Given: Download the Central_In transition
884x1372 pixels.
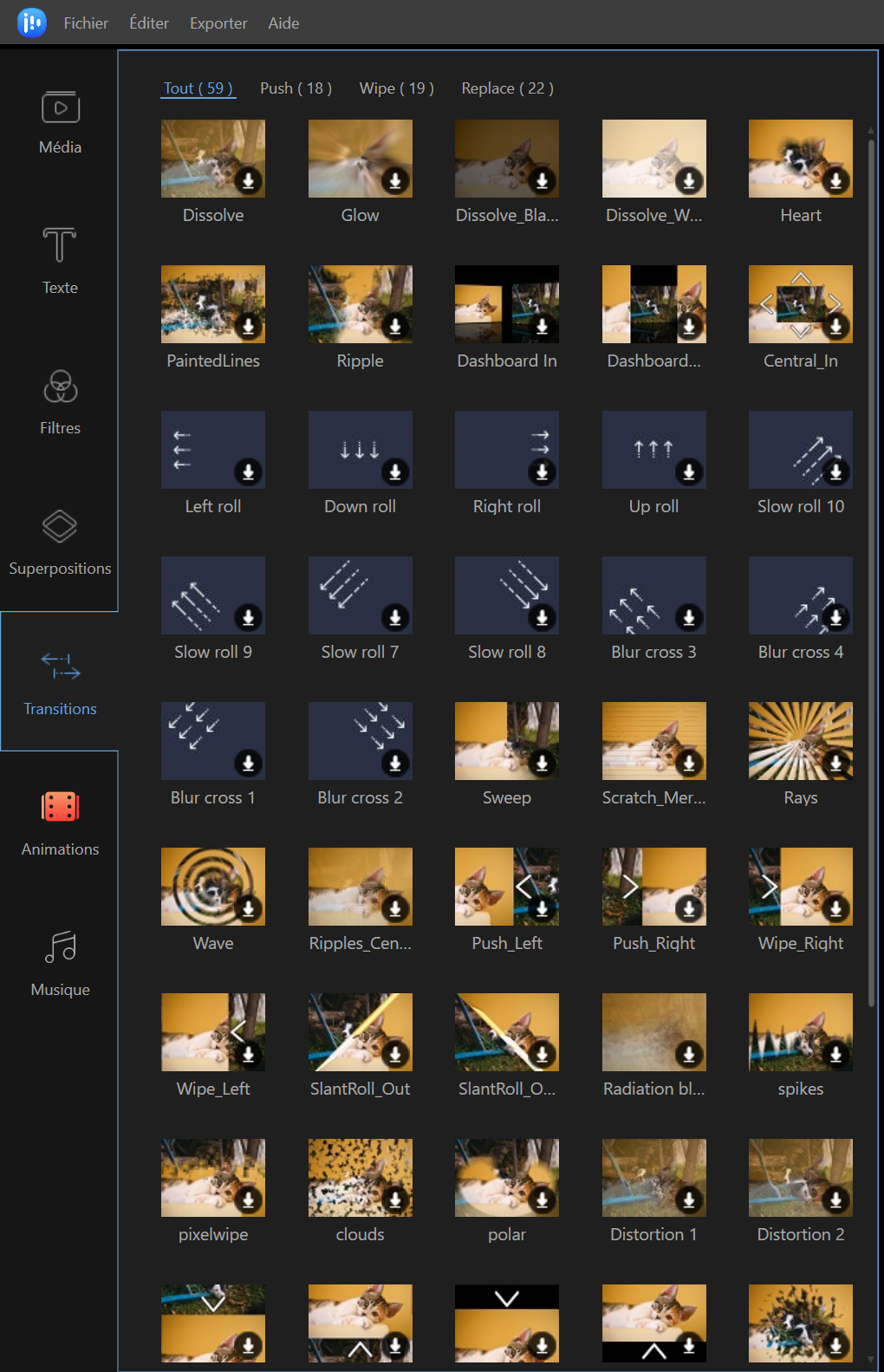Looking at the screenshot, I should (836, 326).
